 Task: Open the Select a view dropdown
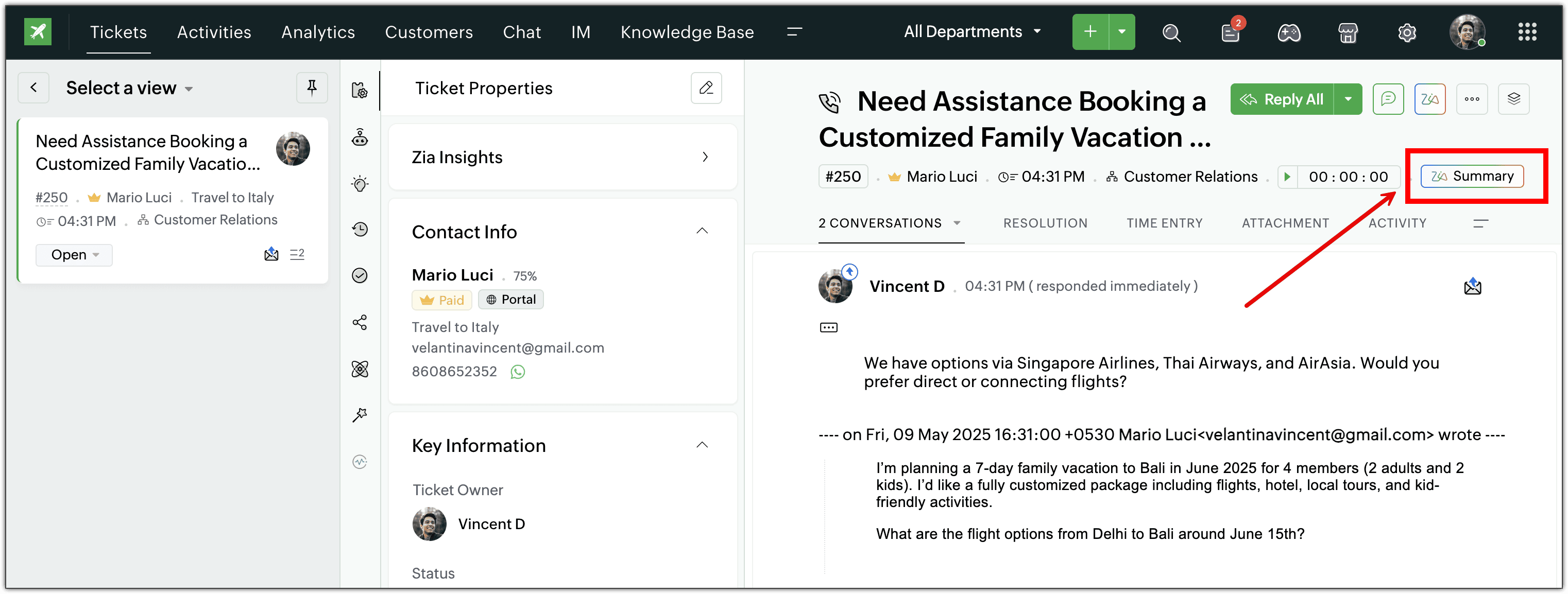(x=130, y=88)
